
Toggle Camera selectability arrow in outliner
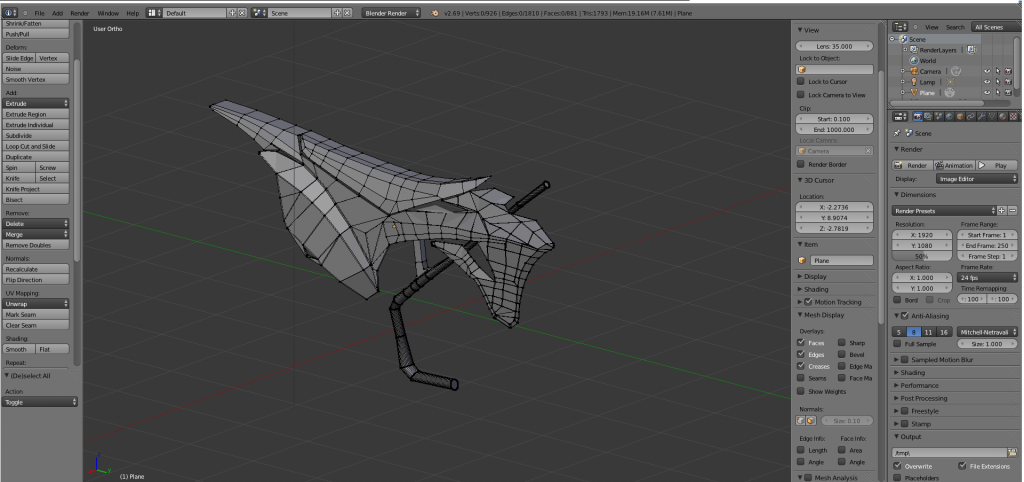[998, 71]
